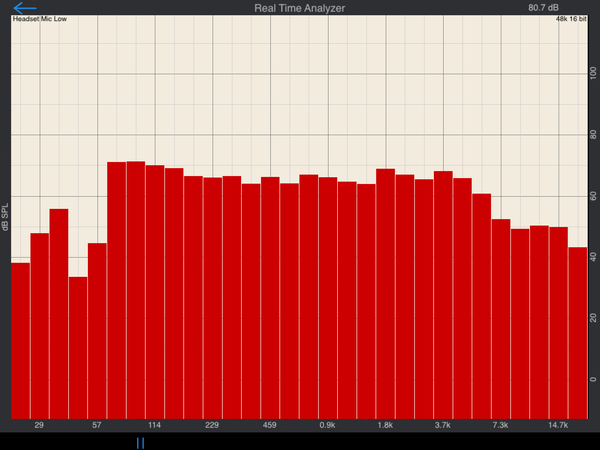This screenshot has height=450, width=600.
Task: Select the Headset Mic Low input label
Action: 40,19
